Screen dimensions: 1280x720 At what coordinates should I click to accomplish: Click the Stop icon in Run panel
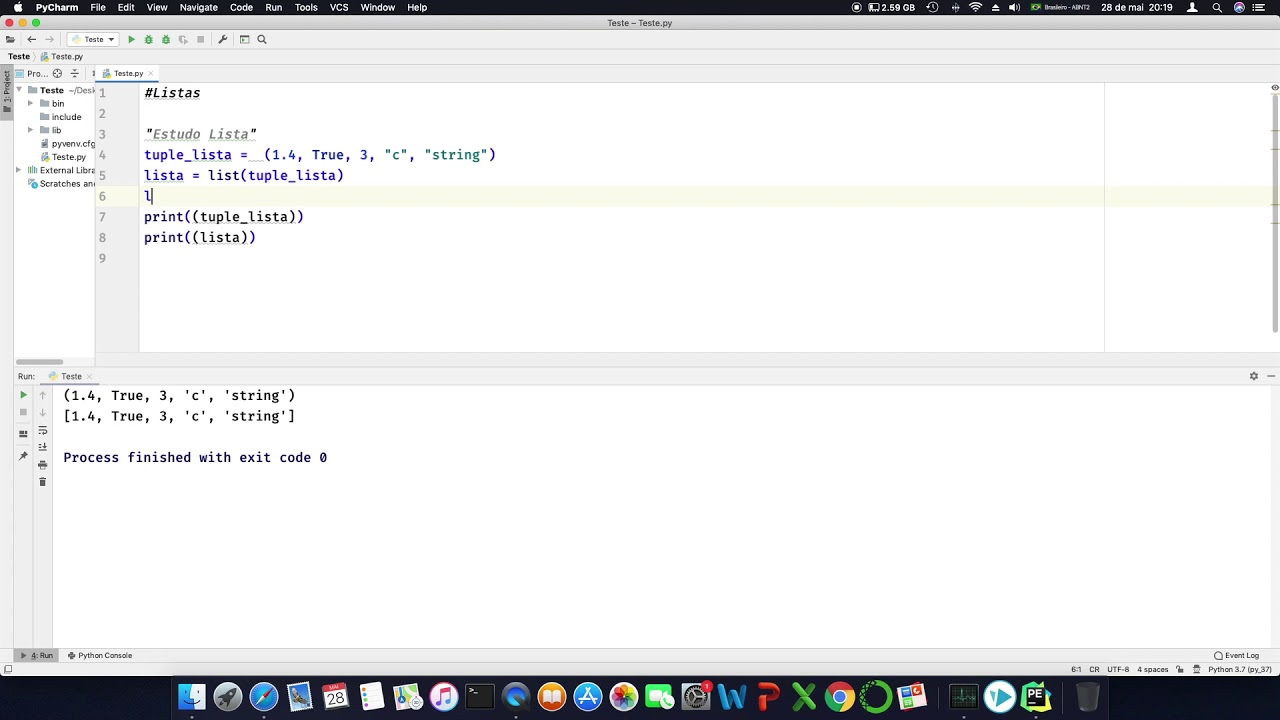click(23, 412)
